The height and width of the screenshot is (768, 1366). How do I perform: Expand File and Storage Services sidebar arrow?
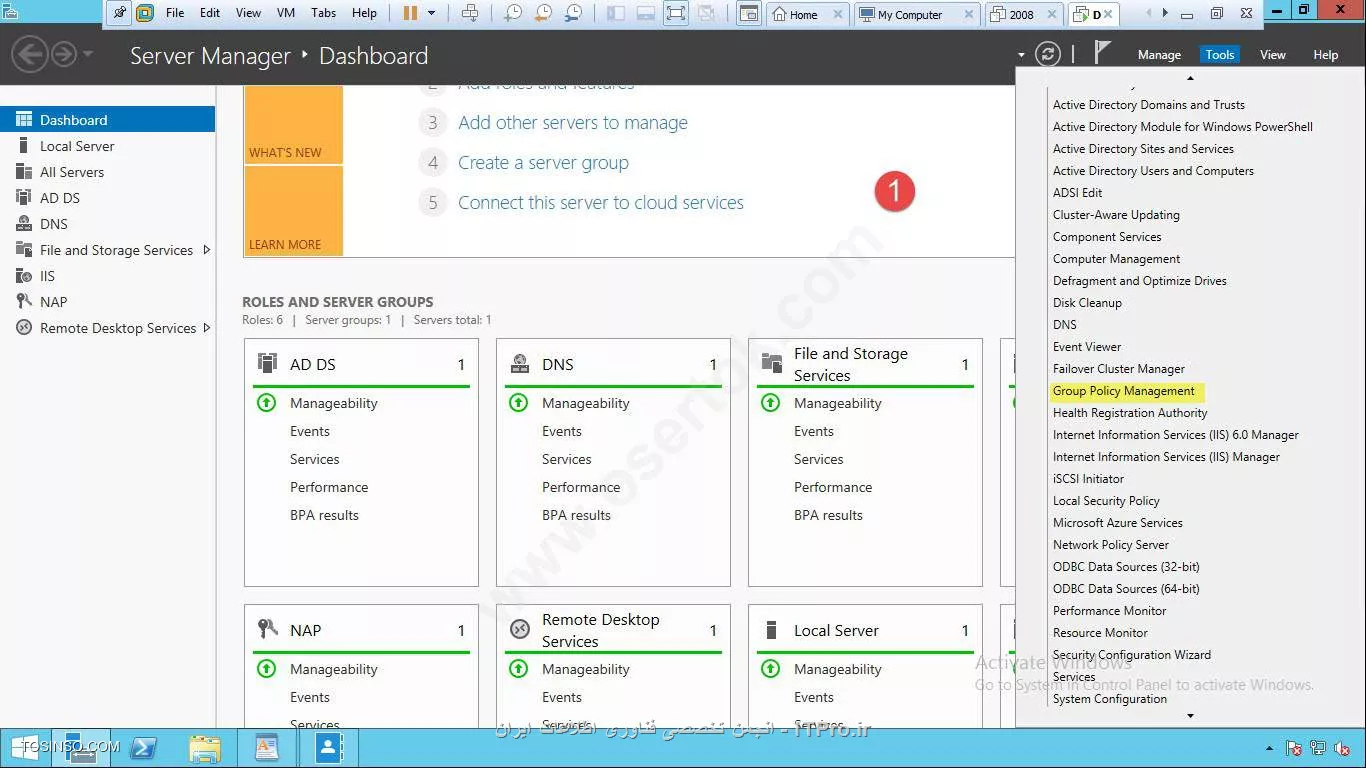[x=206, y=250]
